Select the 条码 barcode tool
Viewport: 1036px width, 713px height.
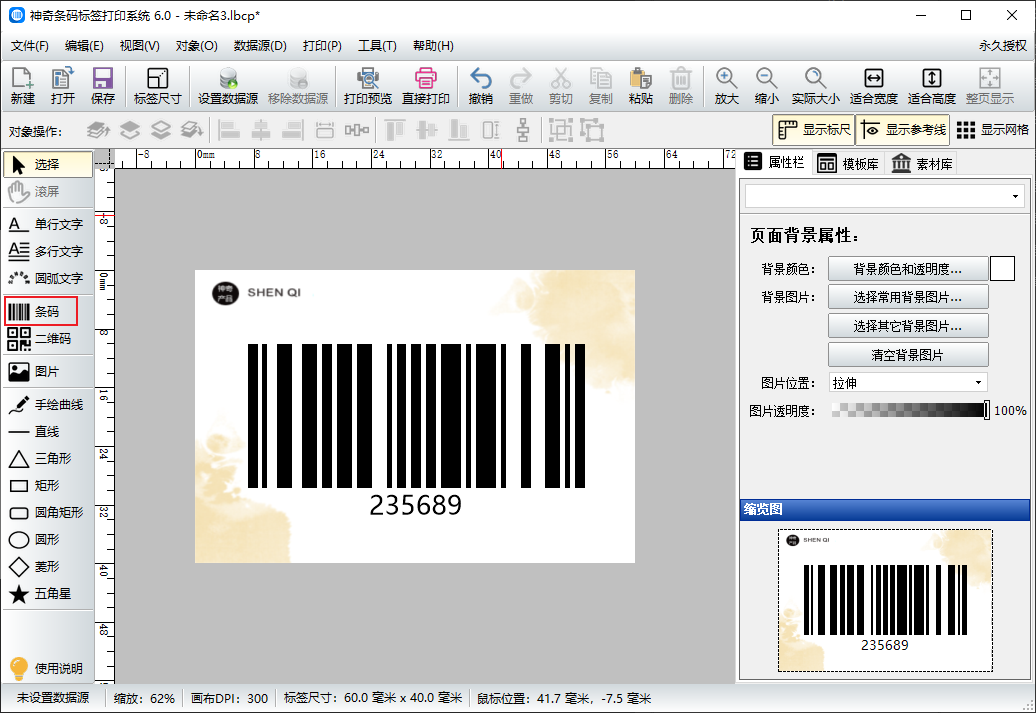point(41,311)
